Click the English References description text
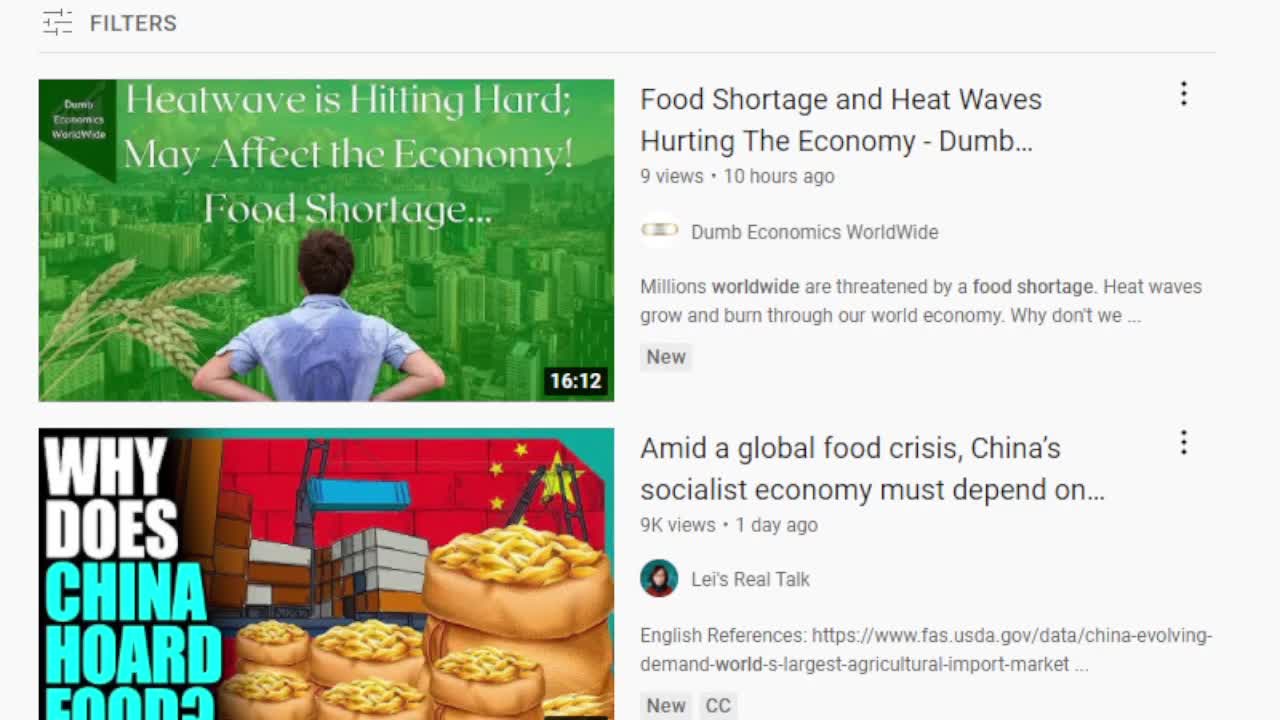Image resolution: width=1280 pixels, height=720 pixels. point(926,650)
